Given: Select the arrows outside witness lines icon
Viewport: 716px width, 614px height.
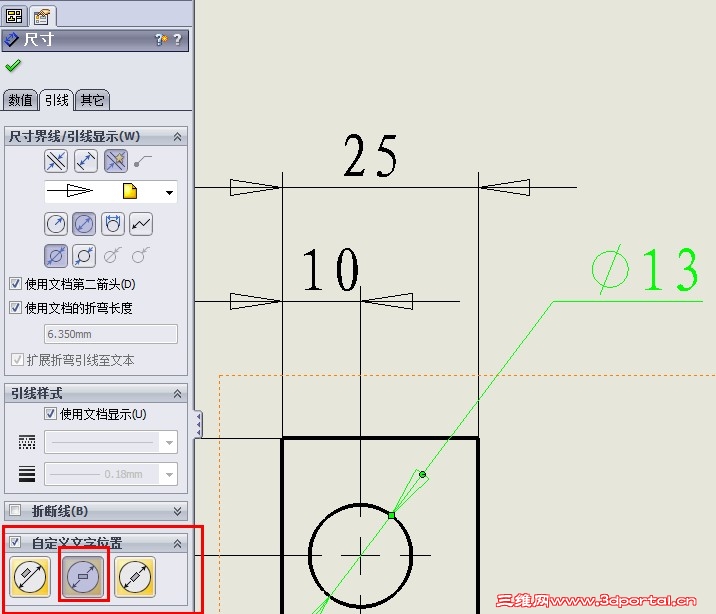Looking at the screenshot, I should 56,161.
